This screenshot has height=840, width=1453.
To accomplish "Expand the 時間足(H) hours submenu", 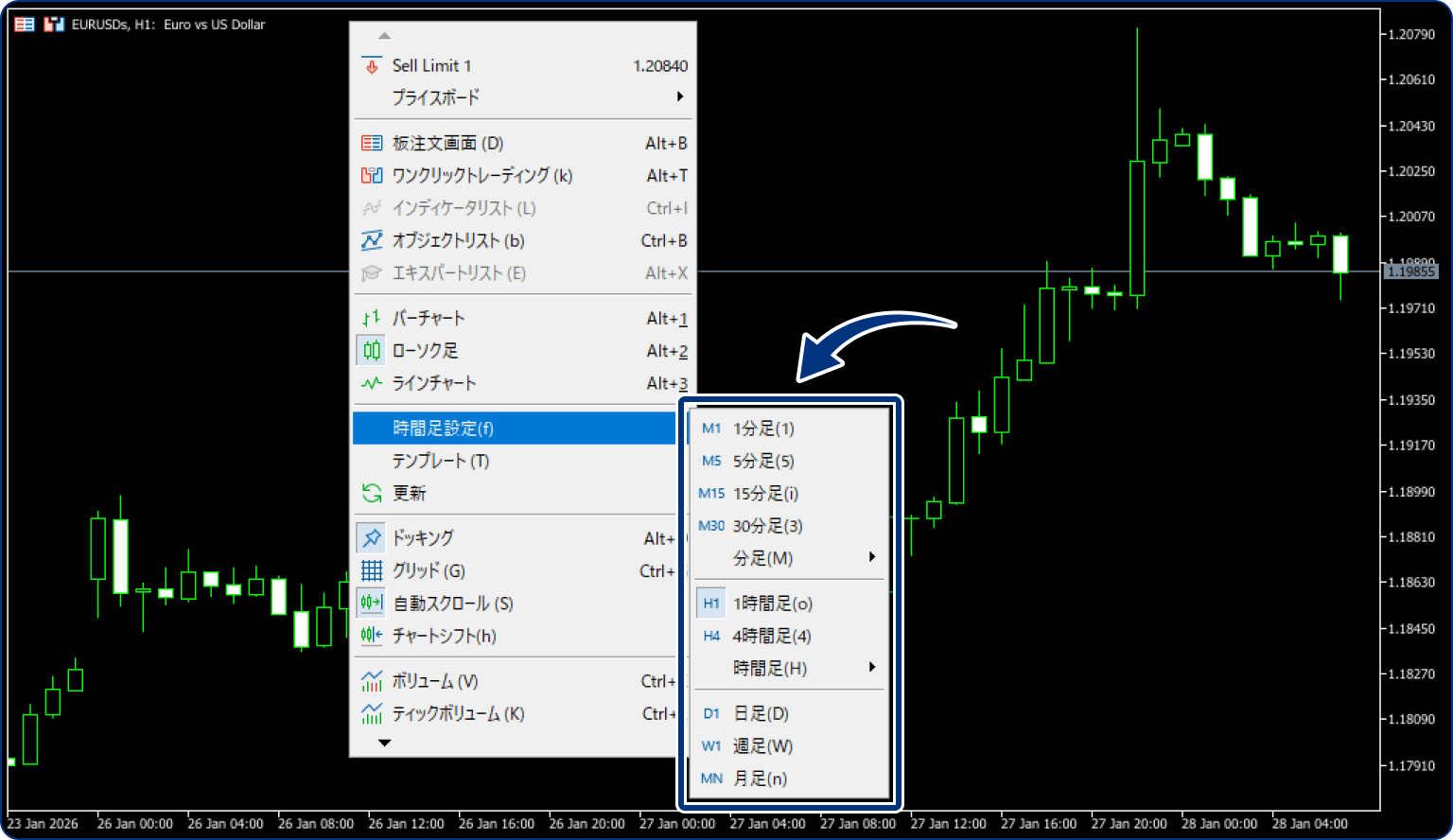I will click(x=872, y=667).
